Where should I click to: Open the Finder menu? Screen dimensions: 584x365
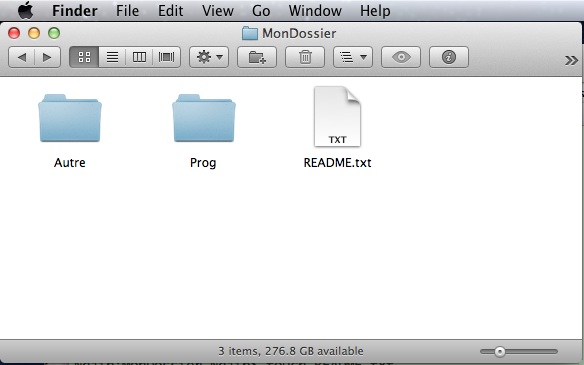75,11
